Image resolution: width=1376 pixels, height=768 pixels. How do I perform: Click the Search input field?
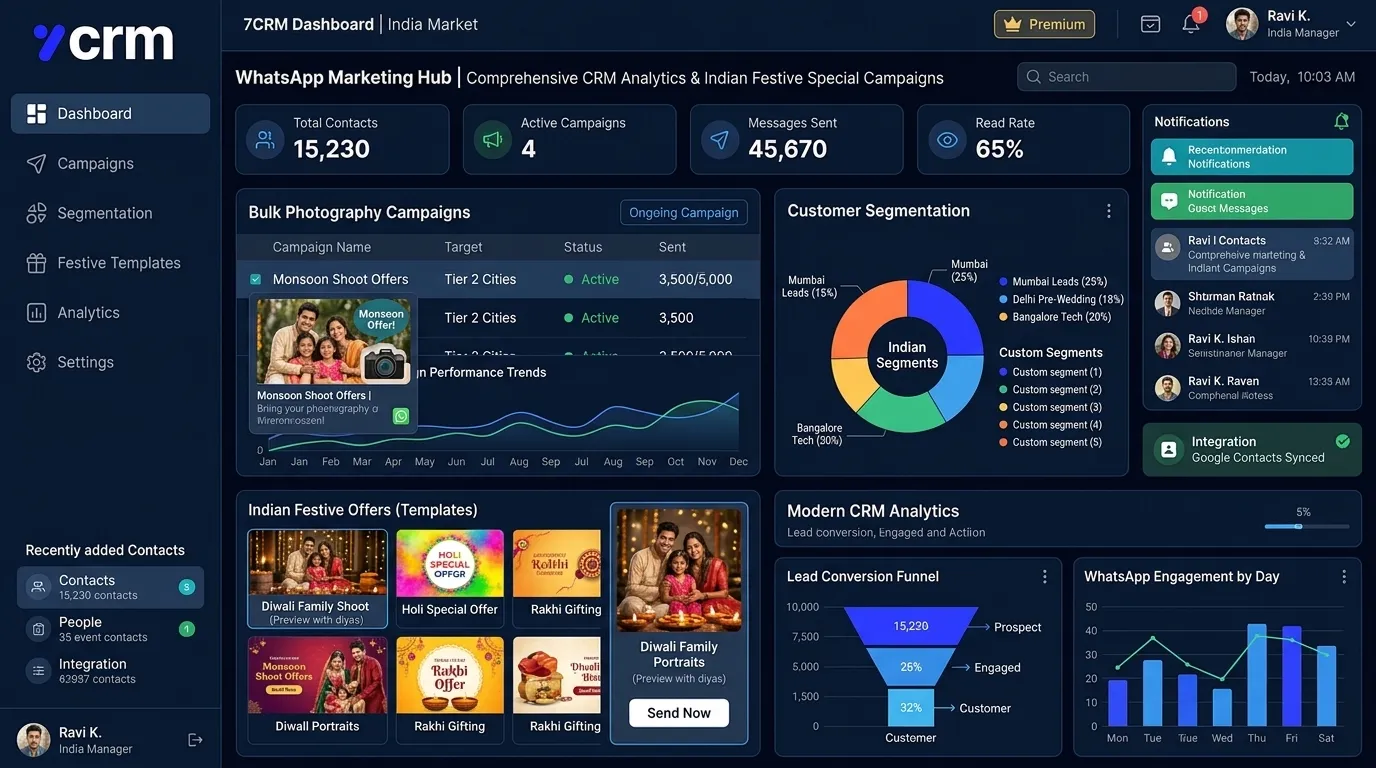pos(1127,77)
